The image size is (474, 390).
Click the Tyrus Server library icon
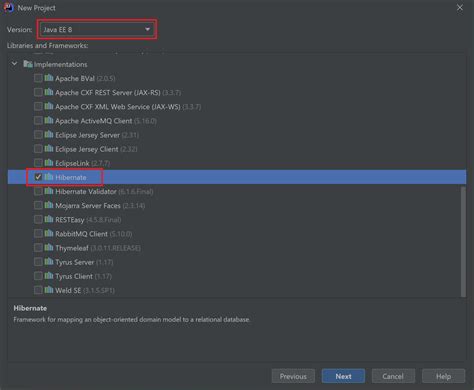(49, 261)
